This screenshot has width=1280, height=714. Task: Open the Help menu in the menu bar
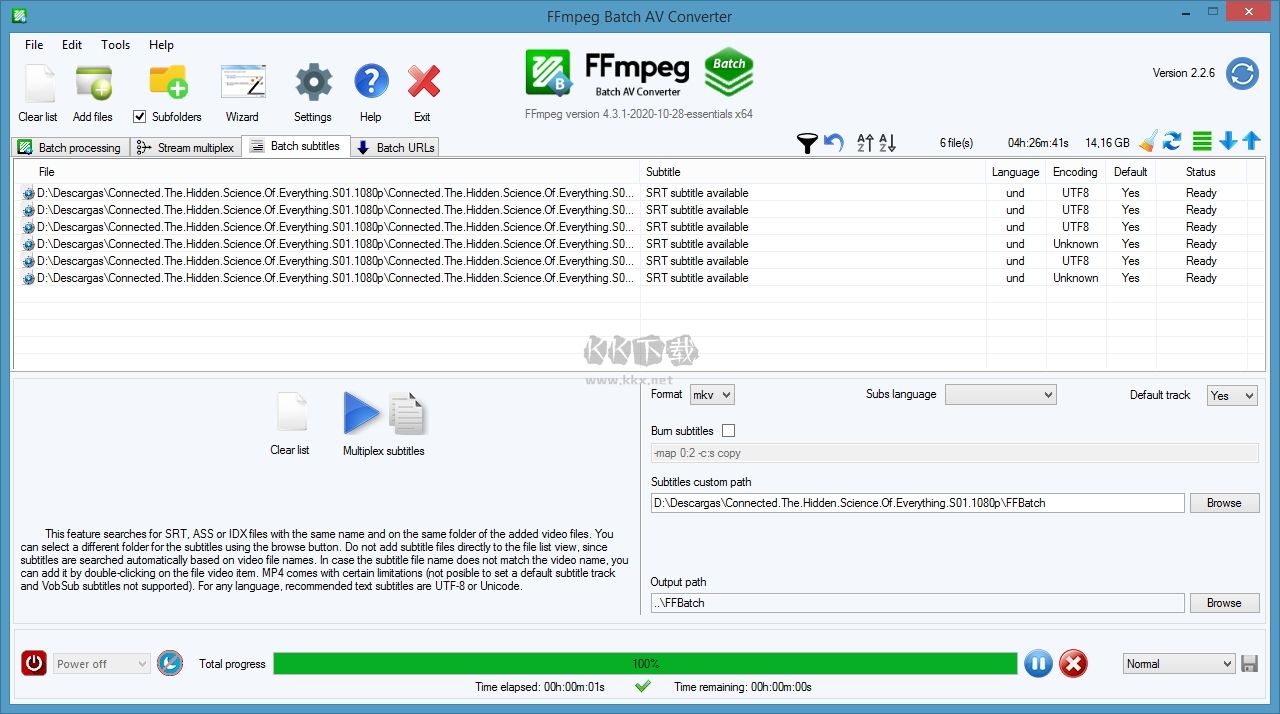[161, 45]
